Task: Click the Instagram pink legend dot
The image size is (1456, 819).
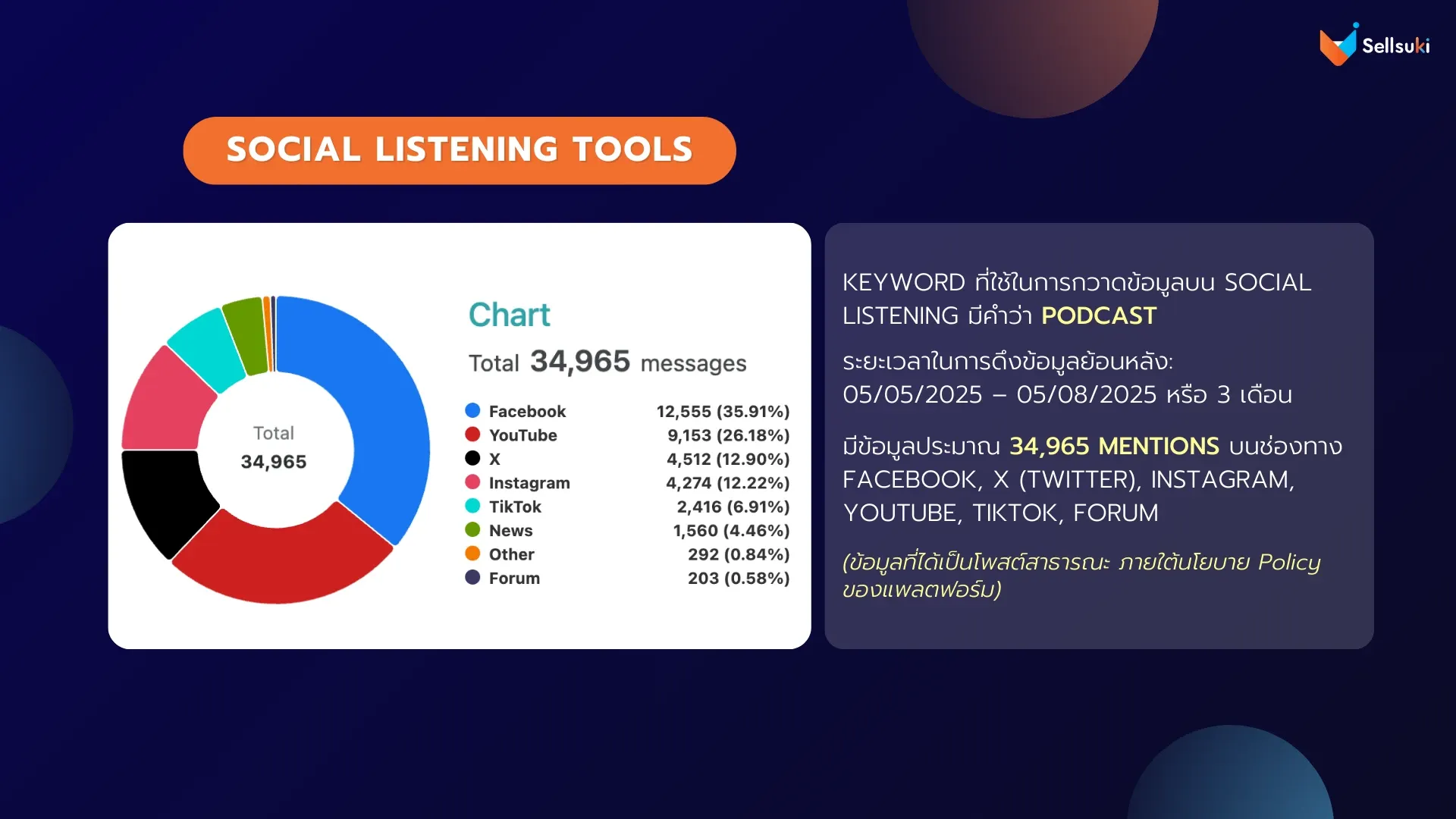Action: pyautogui.click(x=472, y=482)
